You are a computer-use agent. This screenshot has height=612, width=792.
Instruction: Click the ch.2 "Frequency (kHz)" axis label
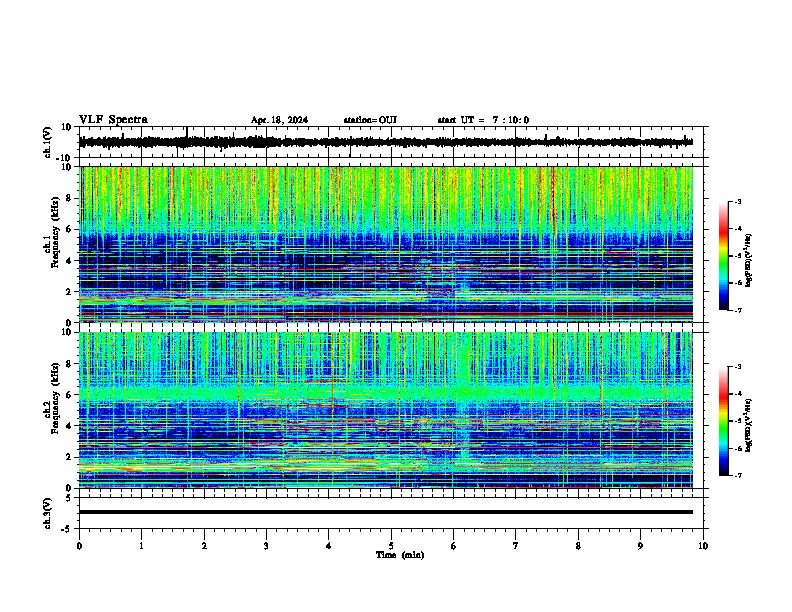56,398
